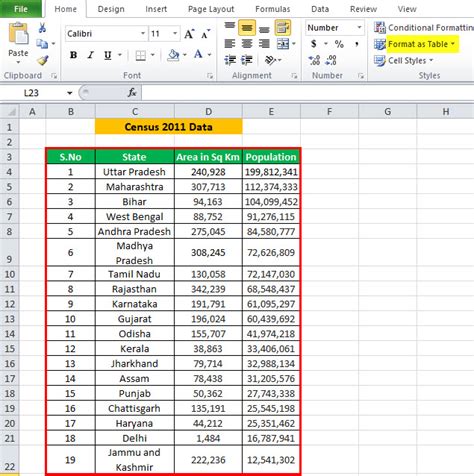Screen dimensions: 474x476
Task: Align text right
Action: coord(264,44)
